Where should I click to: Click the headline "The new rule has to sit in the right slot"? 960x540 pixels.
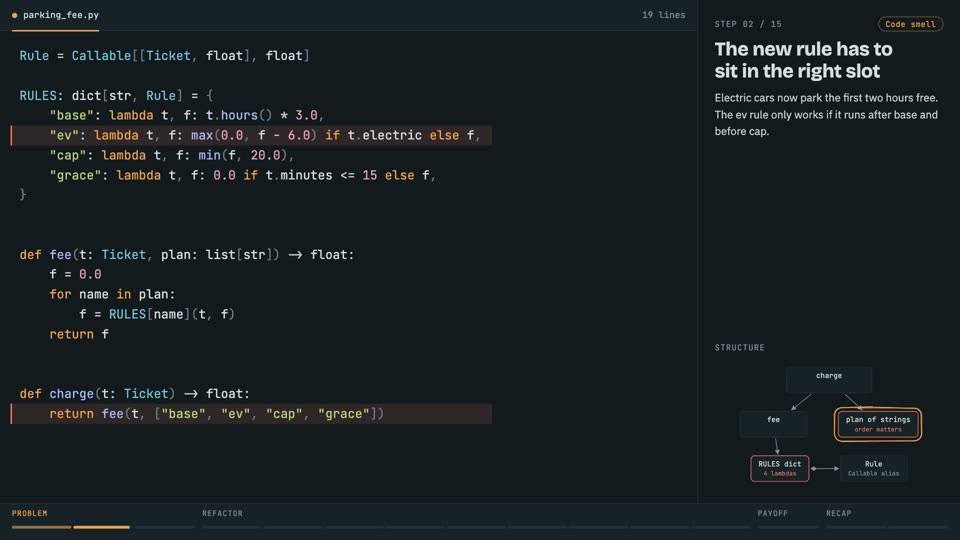[x=803, y=60]
